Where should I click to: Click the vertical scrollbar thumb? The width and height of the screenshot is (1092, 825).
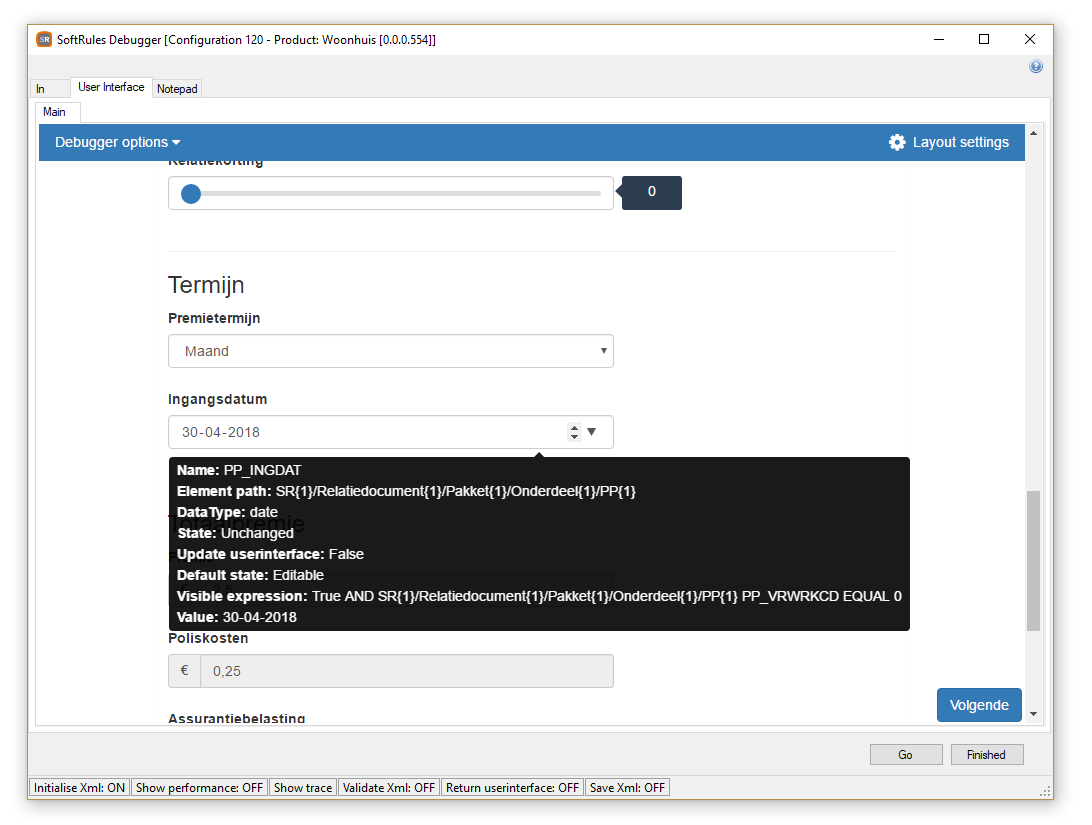(1034, 561)
